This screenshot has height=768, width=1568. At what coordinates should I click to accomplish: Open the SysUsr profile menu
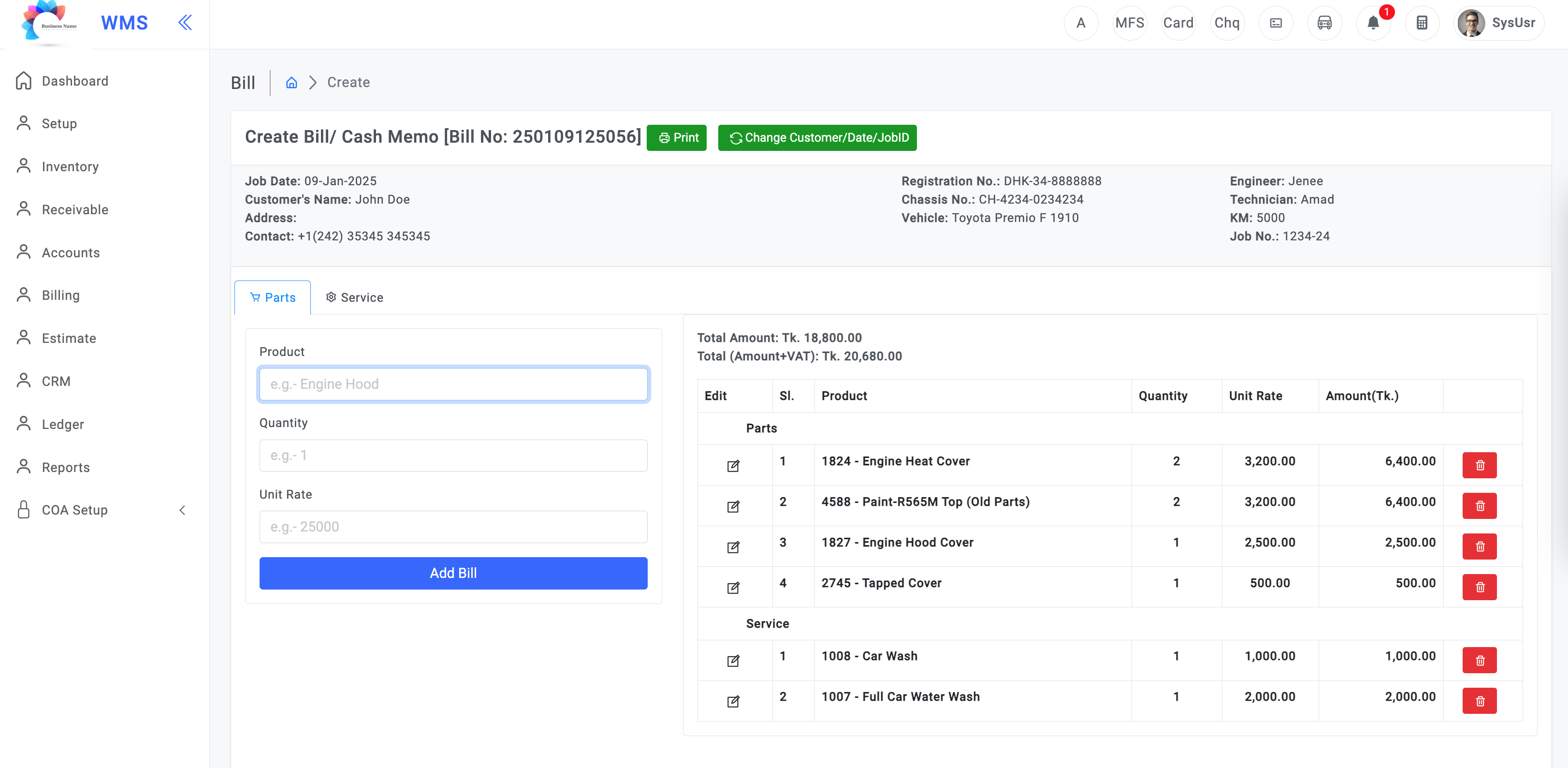click(1498, 23)
